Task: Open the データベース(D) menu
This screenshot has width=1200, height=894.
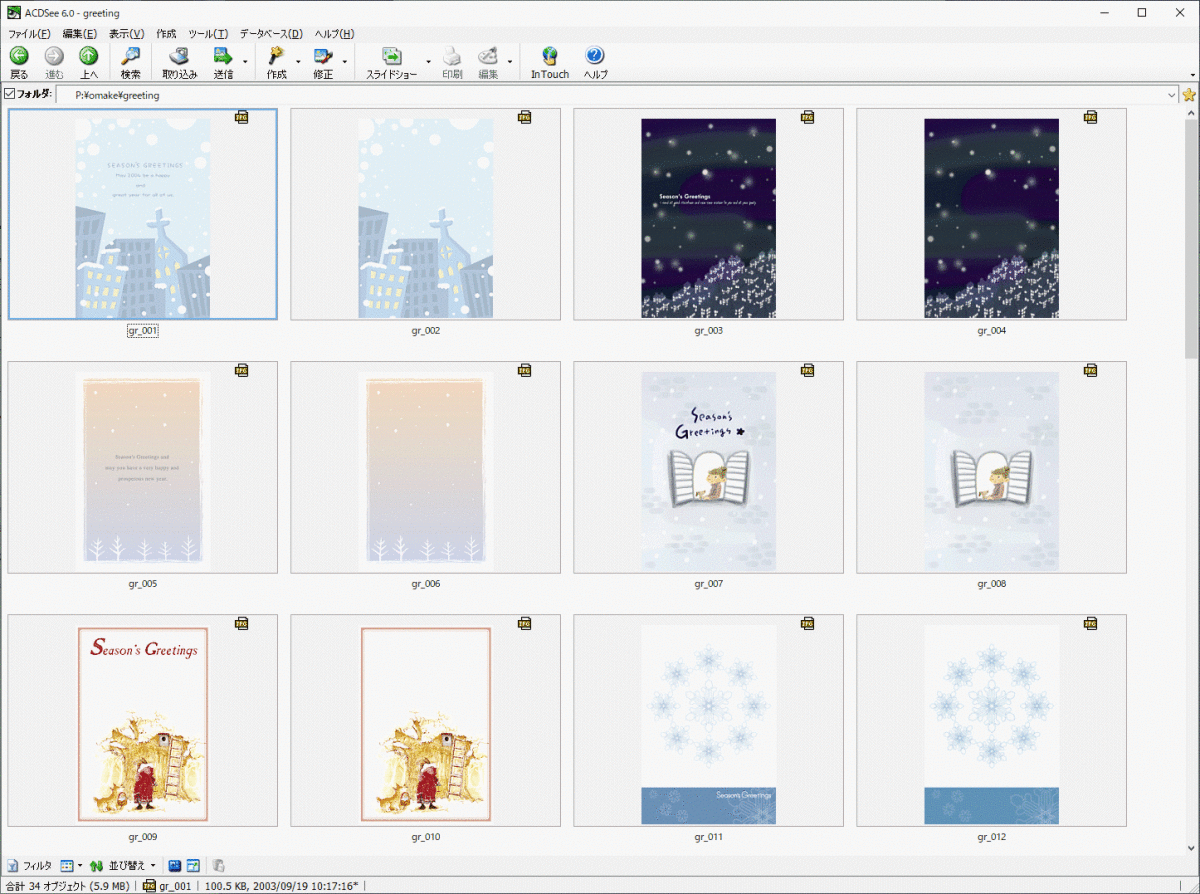Action: point(271,34)
